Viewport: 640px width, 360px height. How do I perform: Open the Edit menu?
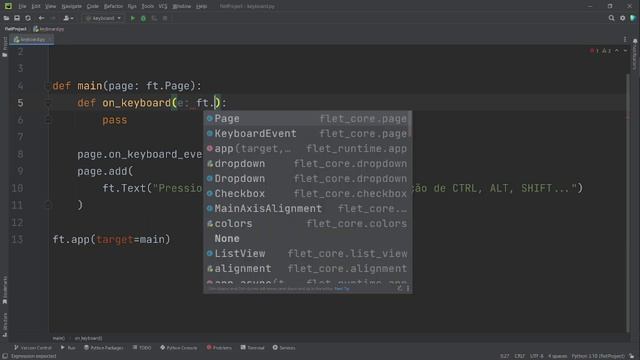point(36,6)
